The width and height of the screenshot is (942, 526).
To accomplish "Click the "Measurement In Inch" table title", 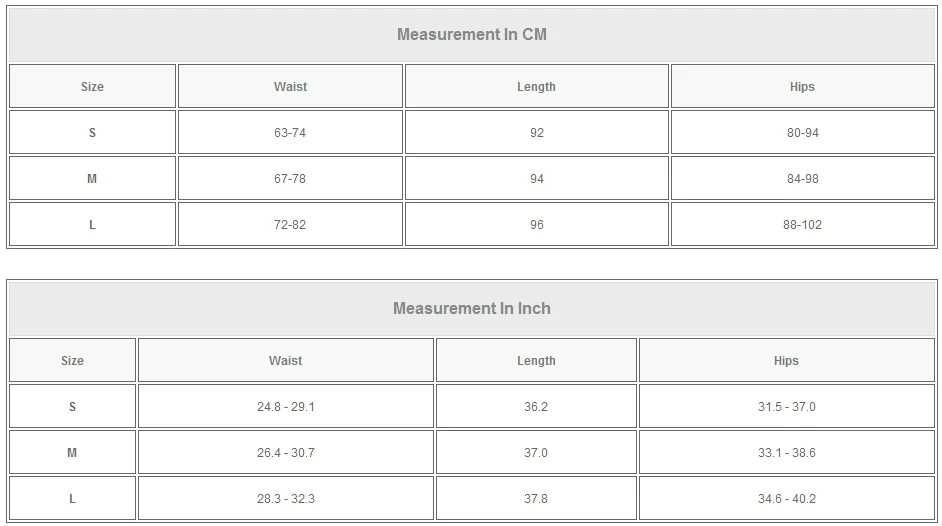I will click(471, 309).
